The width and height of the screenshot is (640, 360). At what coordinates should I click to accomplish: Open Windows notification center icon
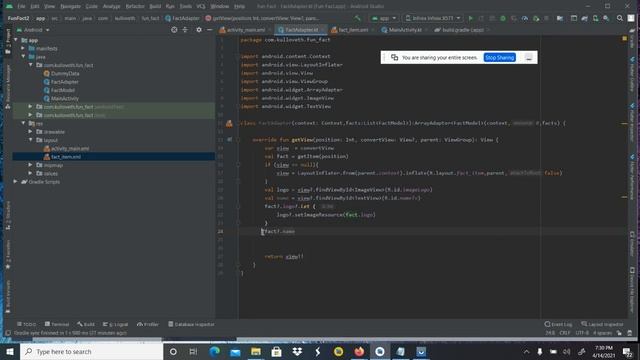tap(627, 351)
